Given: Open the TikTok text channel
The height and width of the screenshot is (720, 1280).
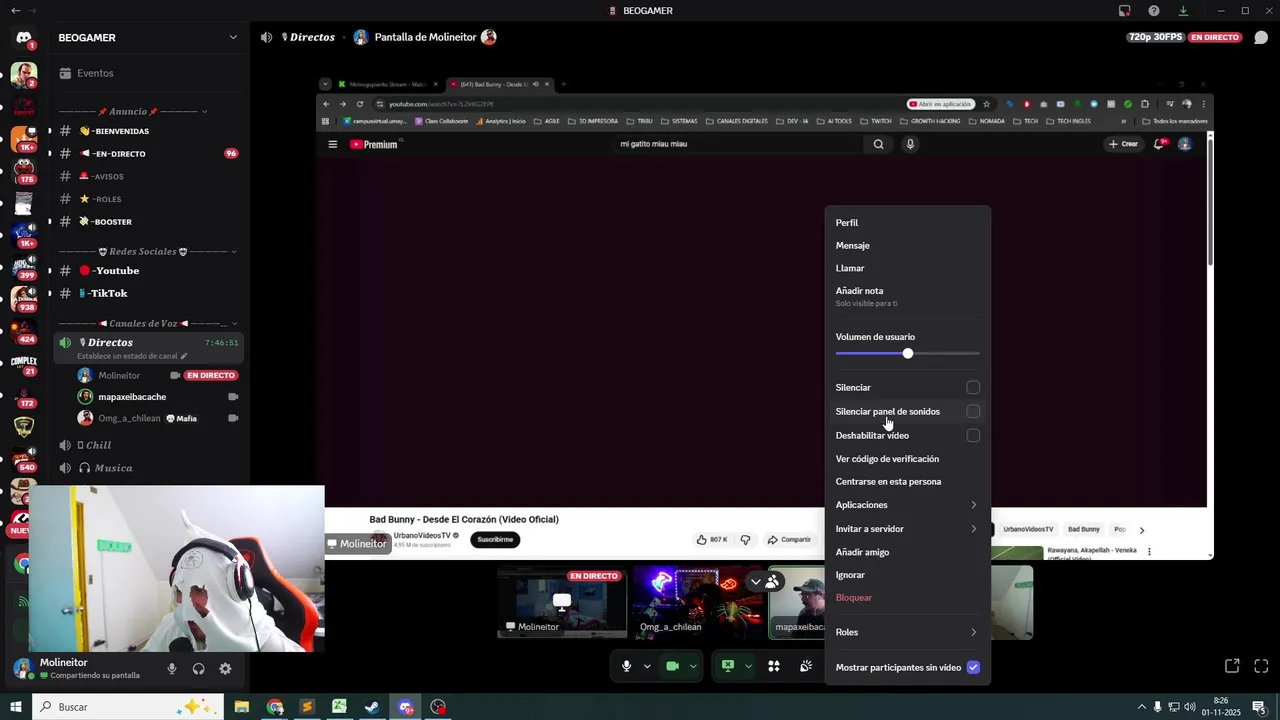Looking at the screenshot, I should [x=149, y=294].
